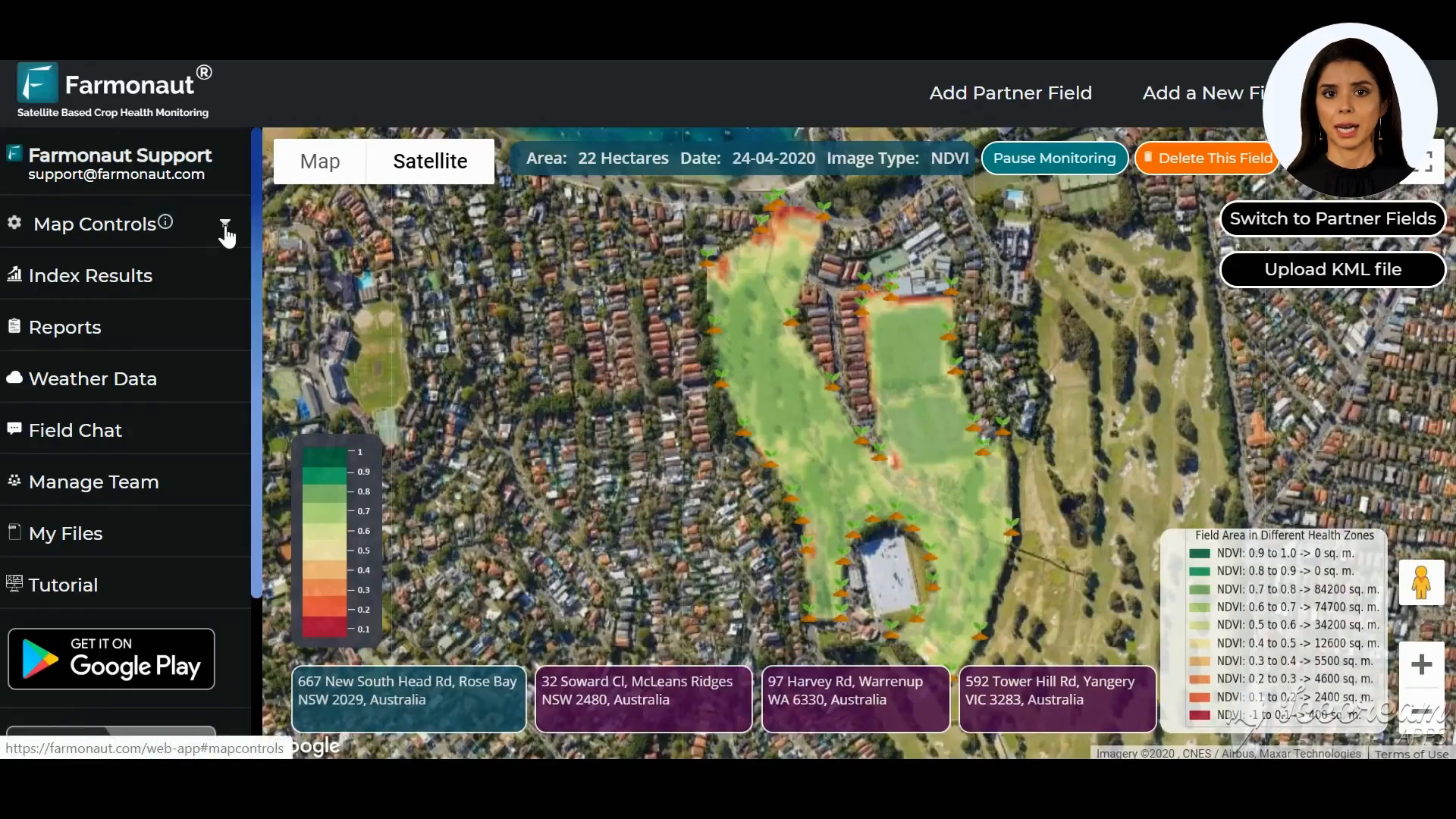Select field 32 Soward Cl, McLeans Ridges
1456x819 pixels.
(x=643, y=698)
